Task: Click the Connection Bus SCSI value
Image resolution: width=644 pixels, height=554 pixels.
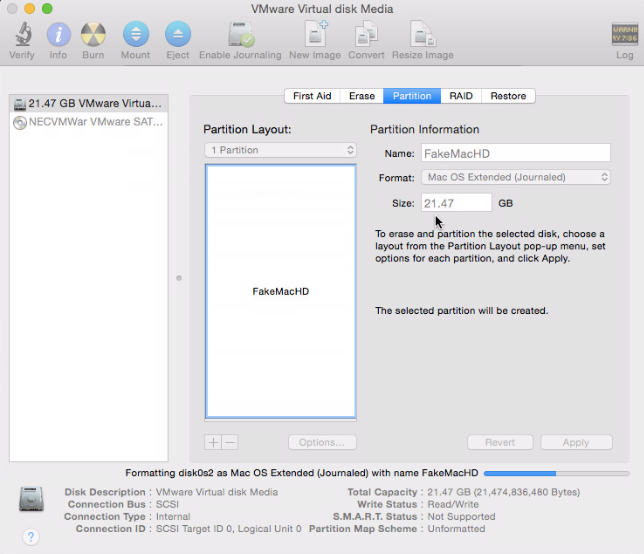Action: [x=167, y=504]
